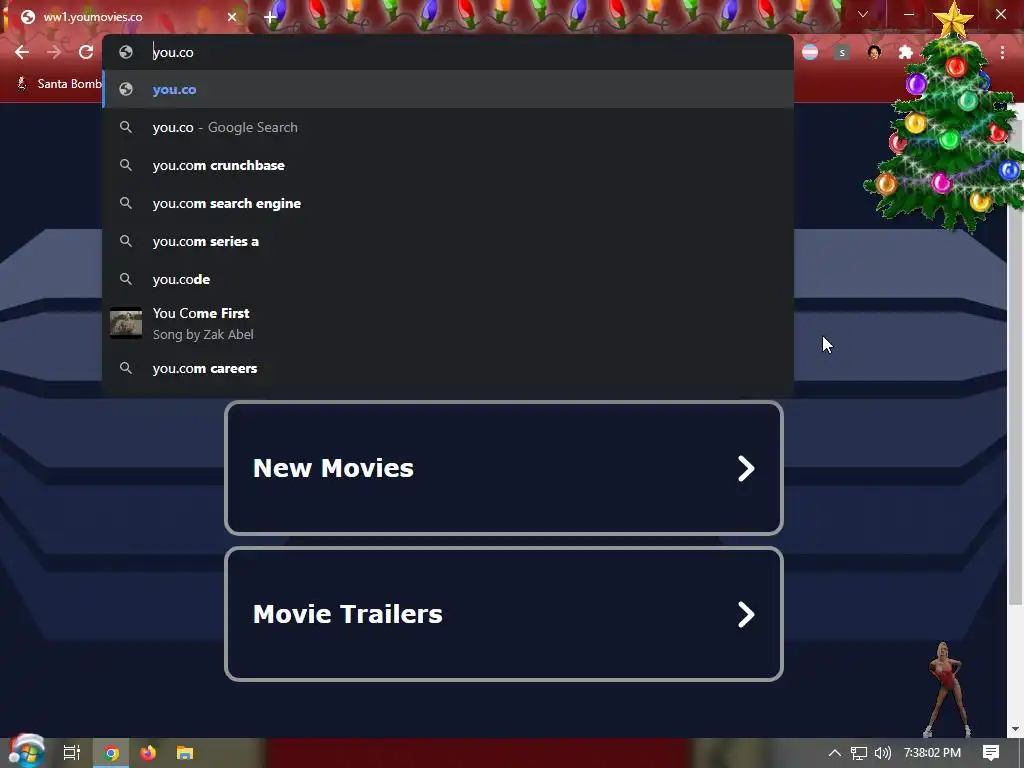This screenshot has width=1024, height=768.
Task: Open Task View on the taskbar
Action: point(72,753)
